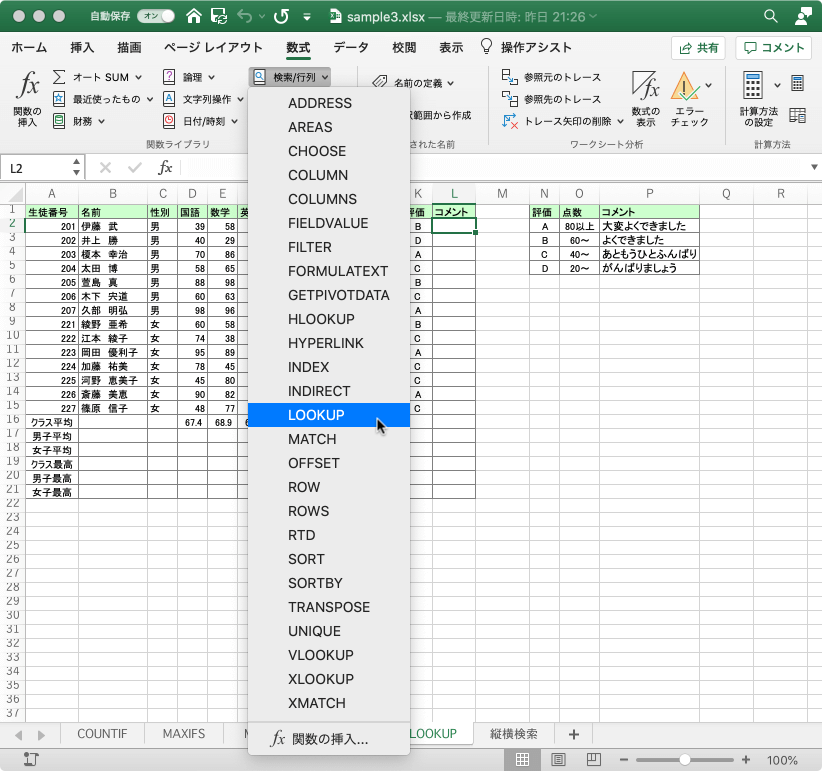The height and width of the screenshot is (771, 822).
Task: Click the Calculation Options calculator icon
Action: pos(753,85)
